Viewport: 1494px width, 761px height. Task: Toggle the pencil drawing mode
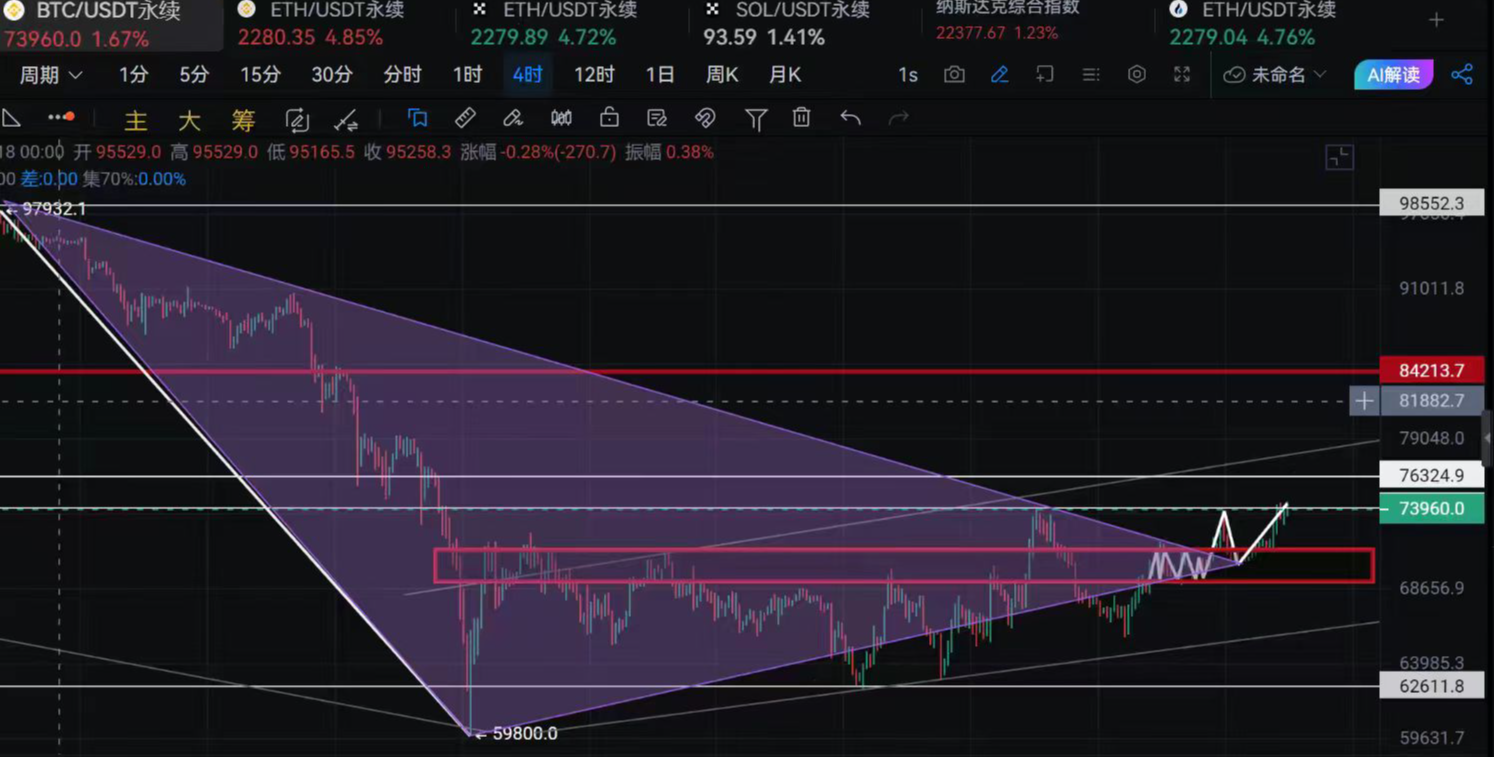click(999, 75)
